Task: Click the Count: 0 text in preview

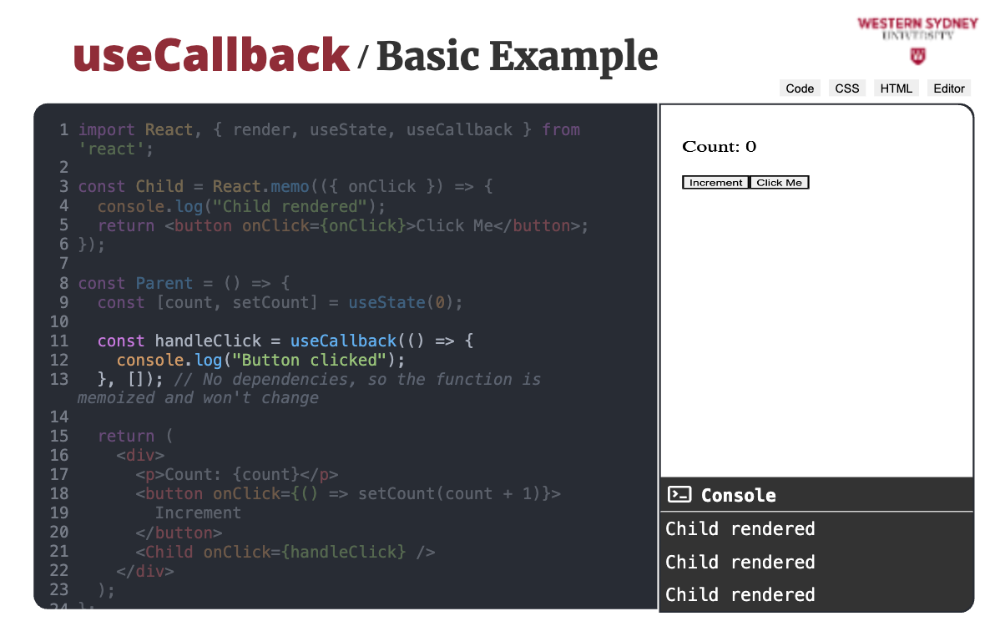Action: click(719, 147)
